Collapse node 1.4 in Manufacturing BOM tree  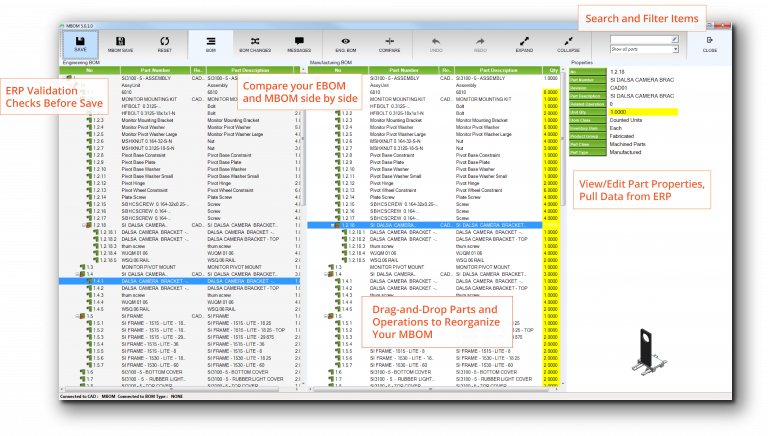click(326, 274)
